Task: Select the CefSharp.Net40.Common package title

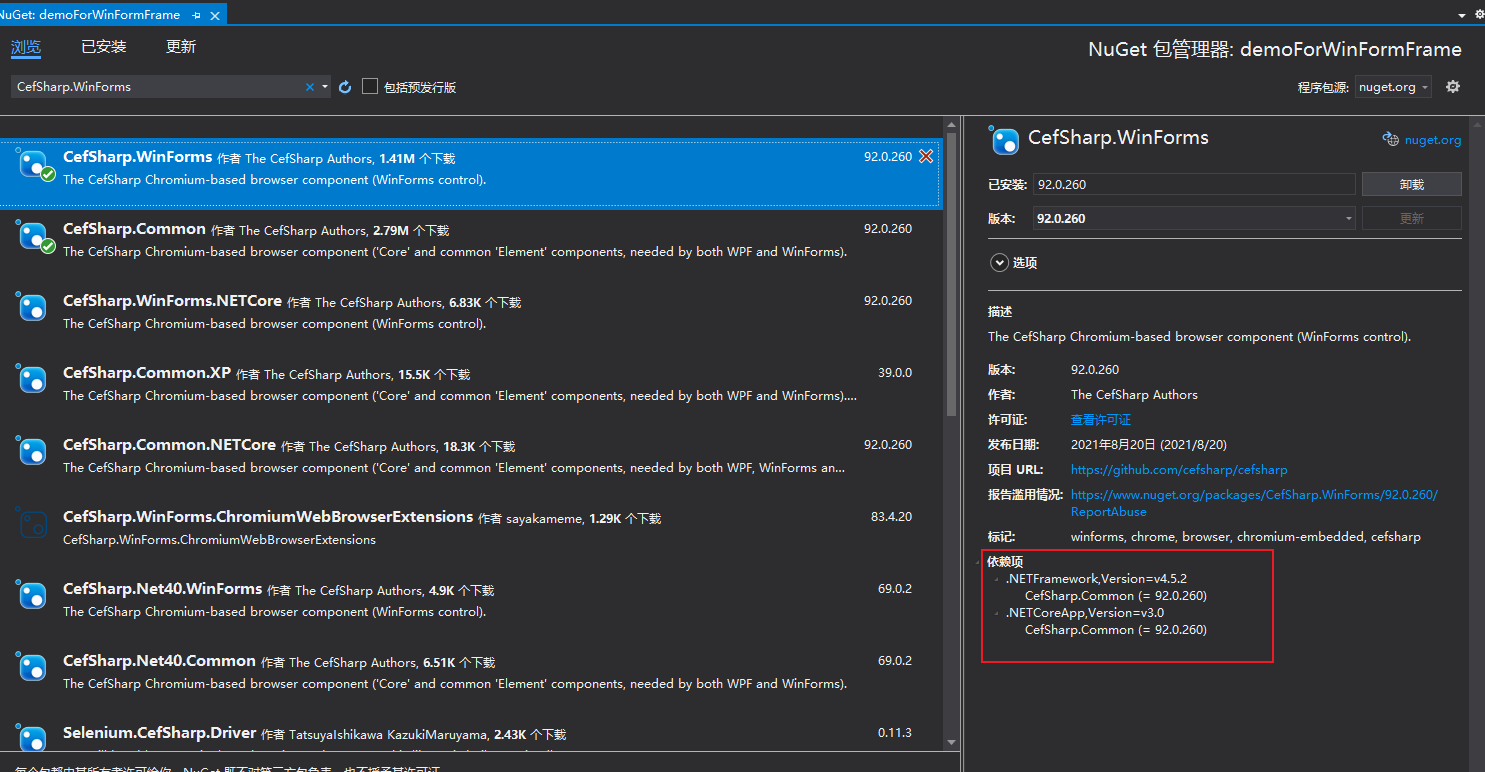Action: pyautogui.click(x=159, y=661)
